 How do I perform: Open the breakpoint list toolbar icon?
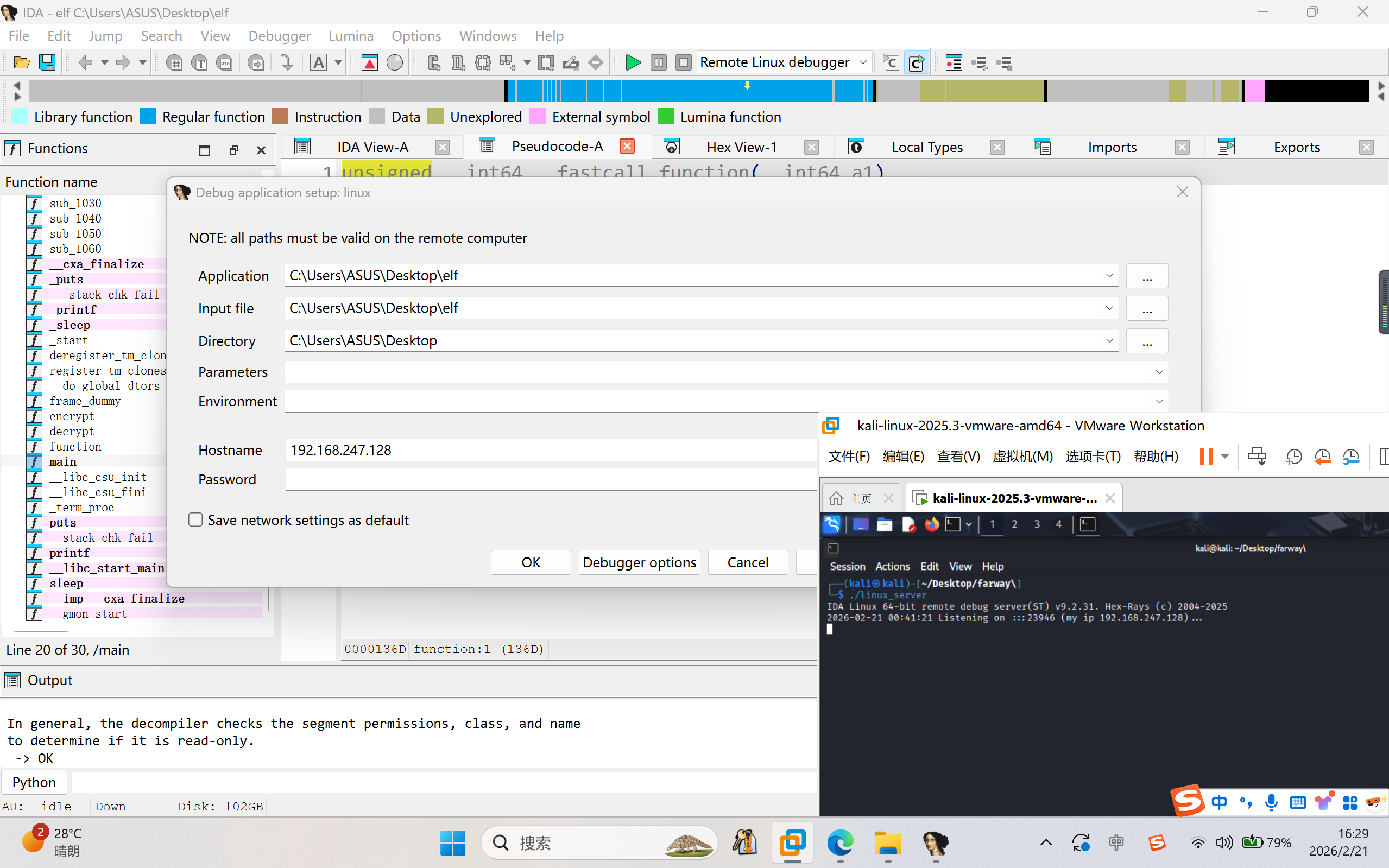click(x=953, y=62)
